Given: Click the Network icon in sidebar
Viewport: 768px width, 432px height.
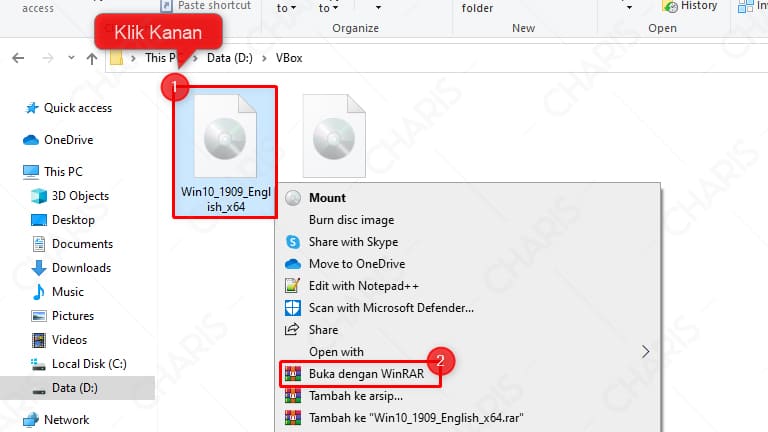Looking at the screenshot, I should tap(31, 420).
